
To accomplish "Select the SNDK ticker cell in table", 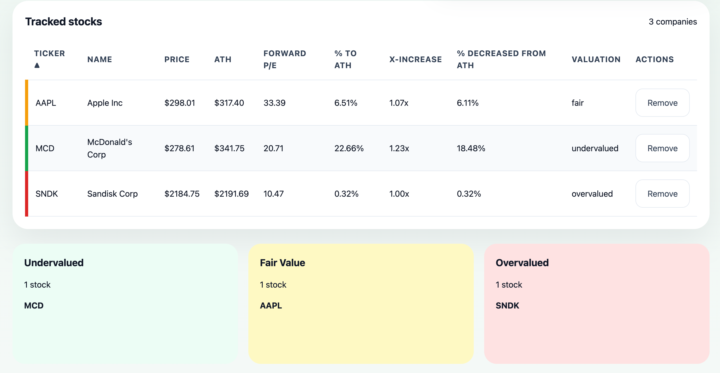I will pos(47,194).
